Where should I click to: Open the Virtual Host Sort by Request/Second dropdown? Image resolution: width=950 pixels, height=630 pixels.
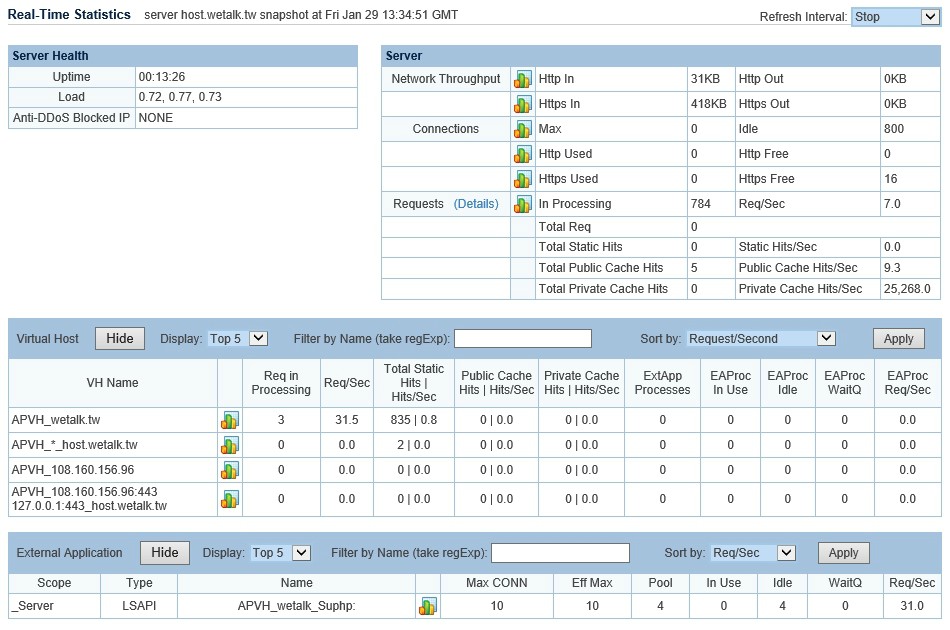(x=762, y=339)
